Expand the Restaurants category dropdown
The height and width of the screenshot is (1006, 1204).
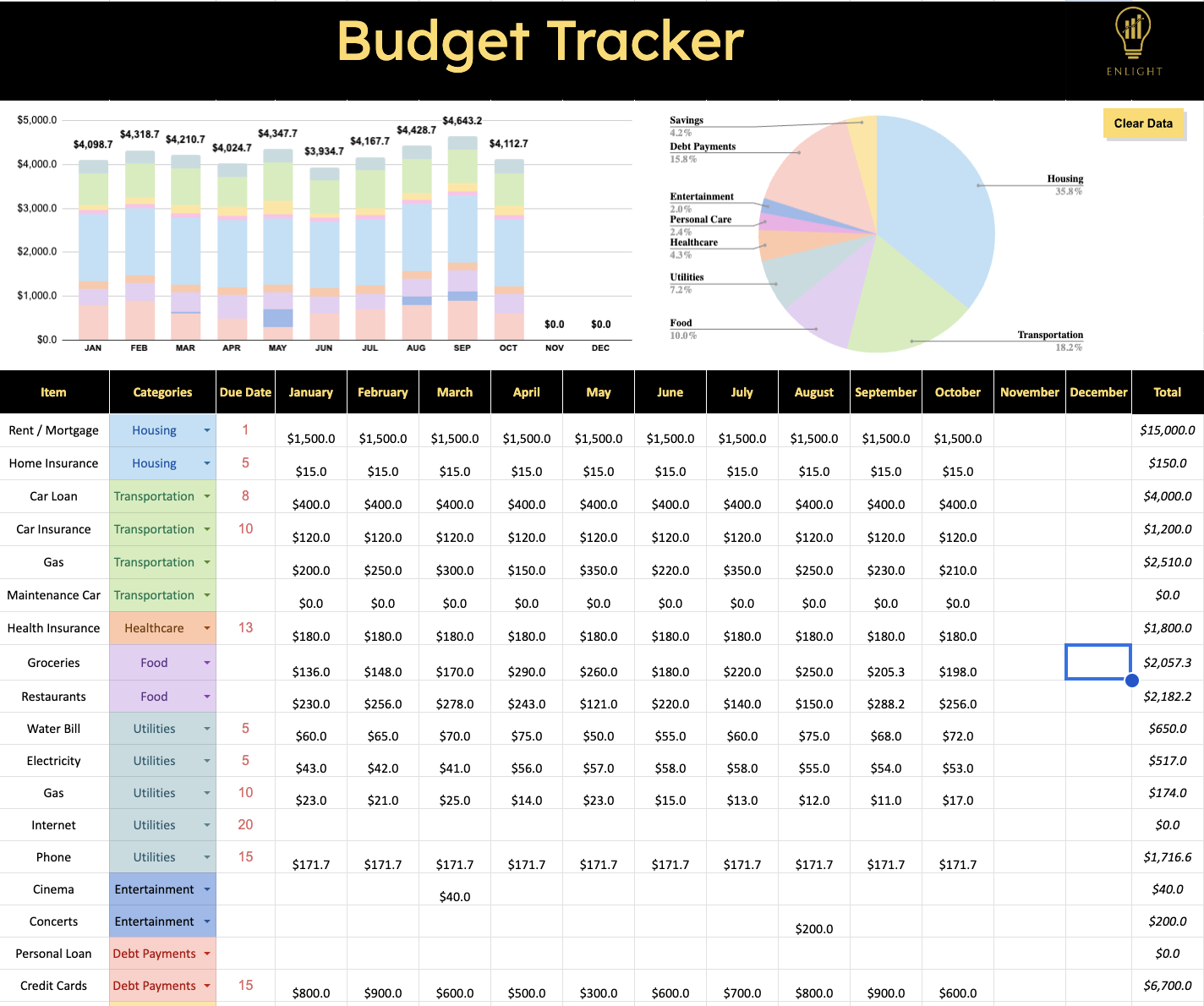tap(207, 697)
